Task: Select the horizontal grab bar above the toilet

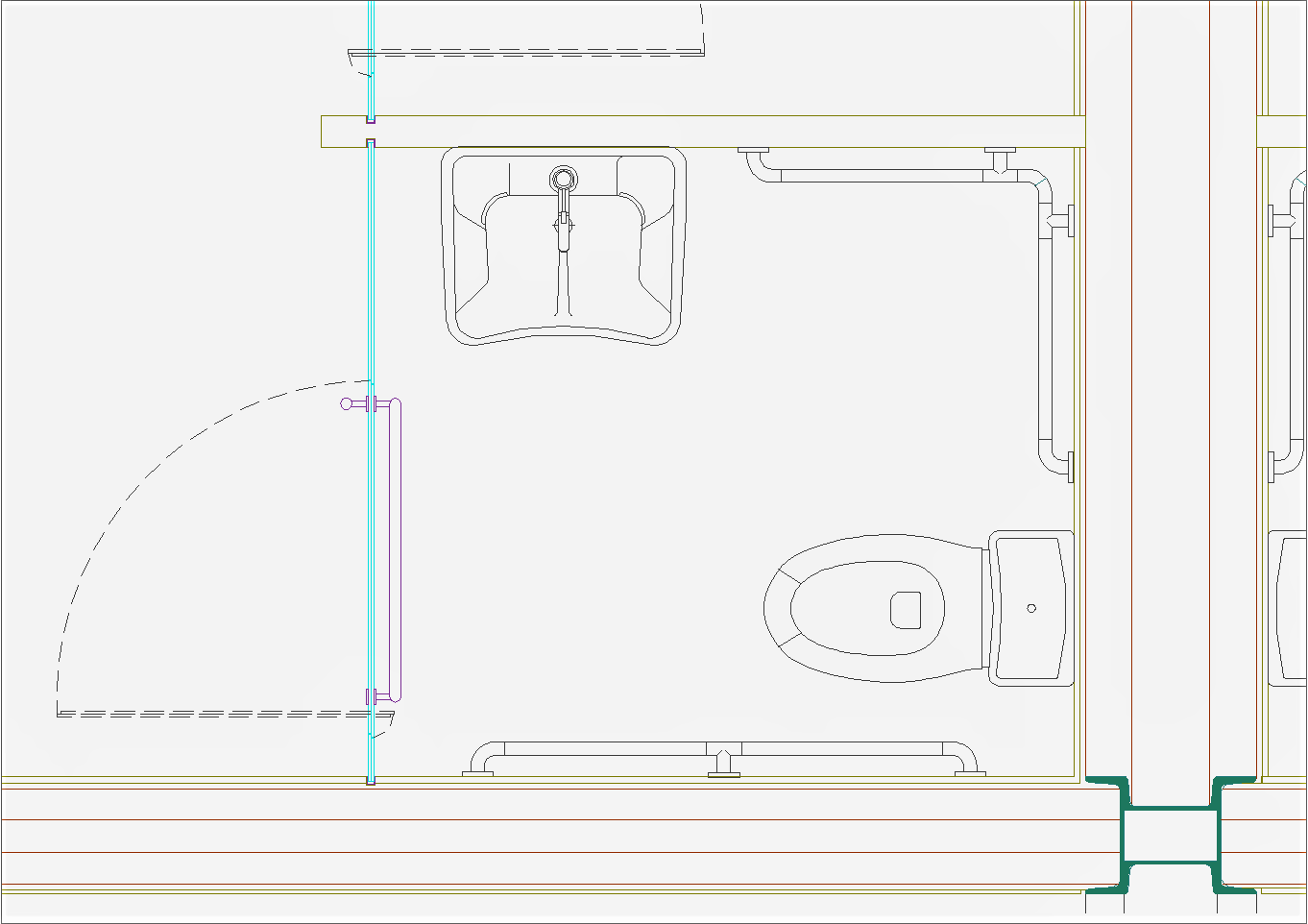Action: [884, 176]
